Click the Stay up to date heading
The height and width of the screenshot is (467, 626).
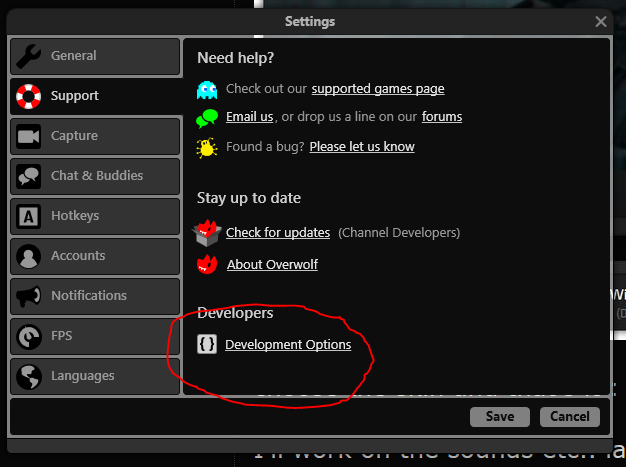coord(249,198)
